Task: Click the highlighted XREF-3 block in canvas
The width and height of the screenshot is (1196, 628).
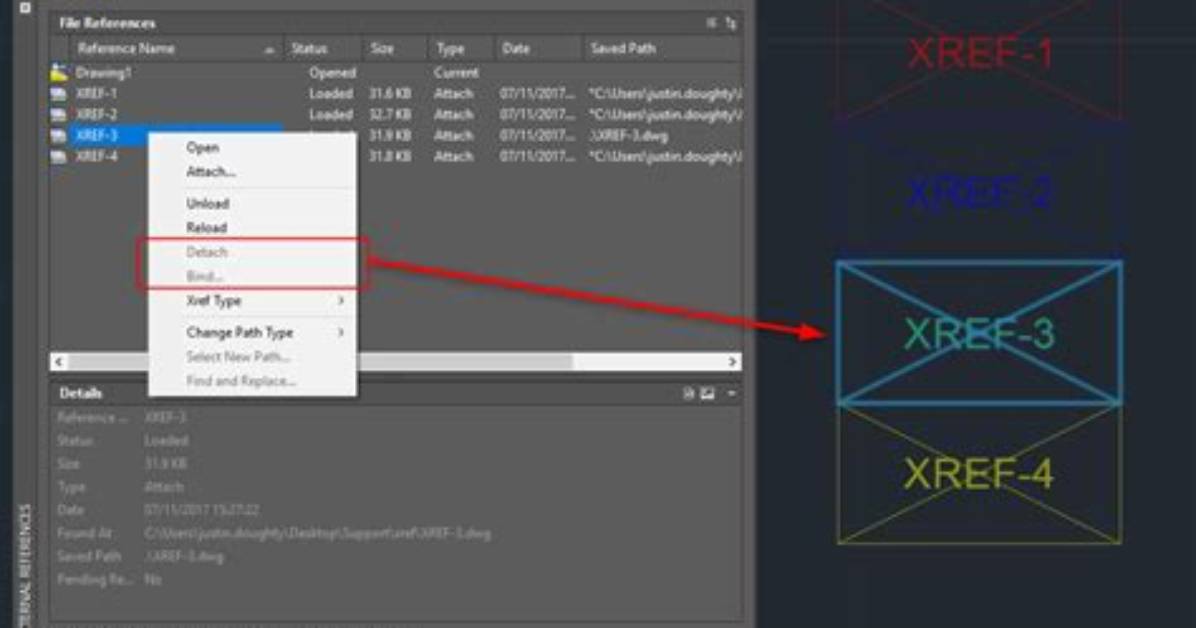Action: point(979,333)
